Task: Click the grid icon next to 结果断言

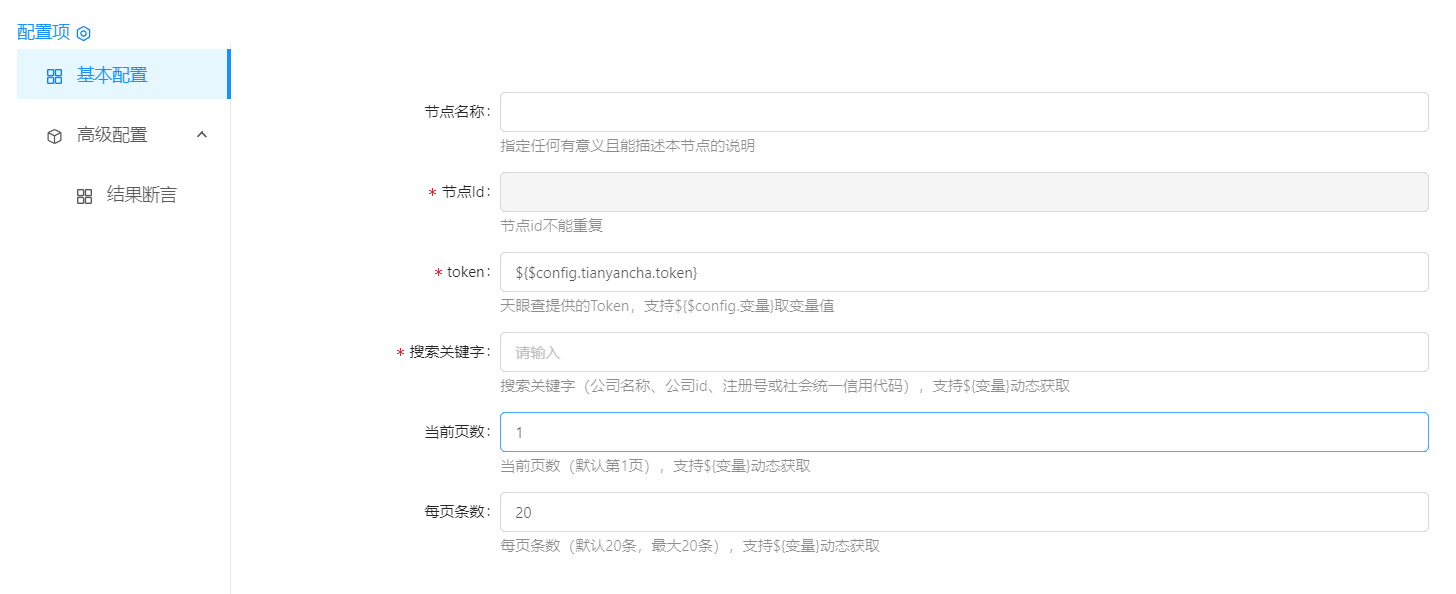Action: 85,196
